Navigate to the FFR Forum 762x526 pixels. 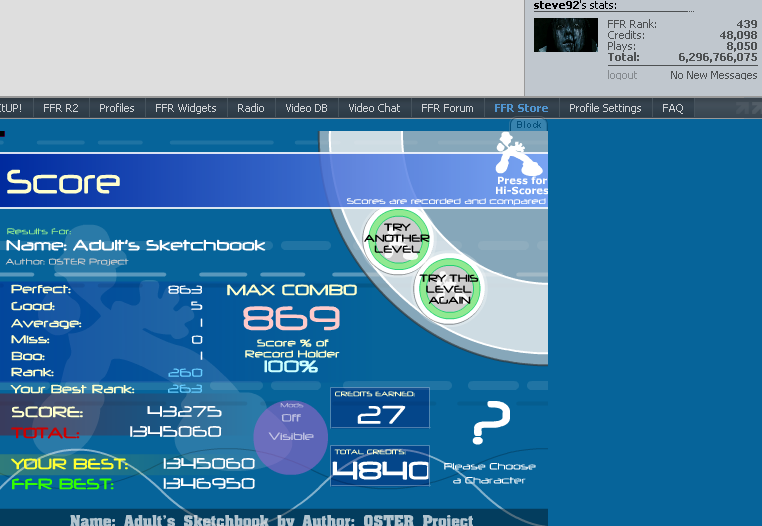point(447,108)
